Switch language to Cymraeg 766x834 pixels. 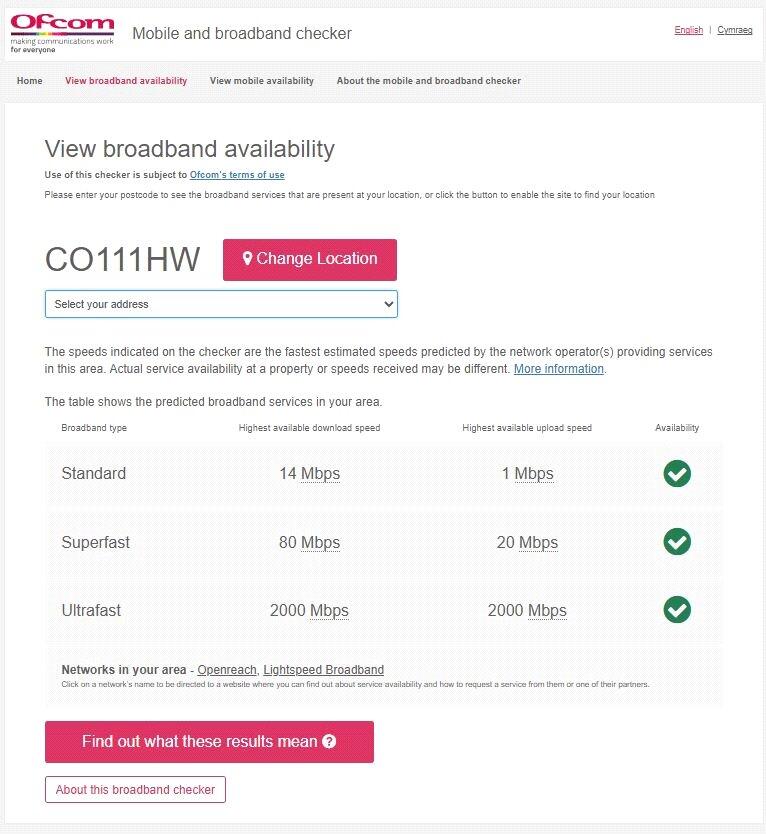point(735,30)
